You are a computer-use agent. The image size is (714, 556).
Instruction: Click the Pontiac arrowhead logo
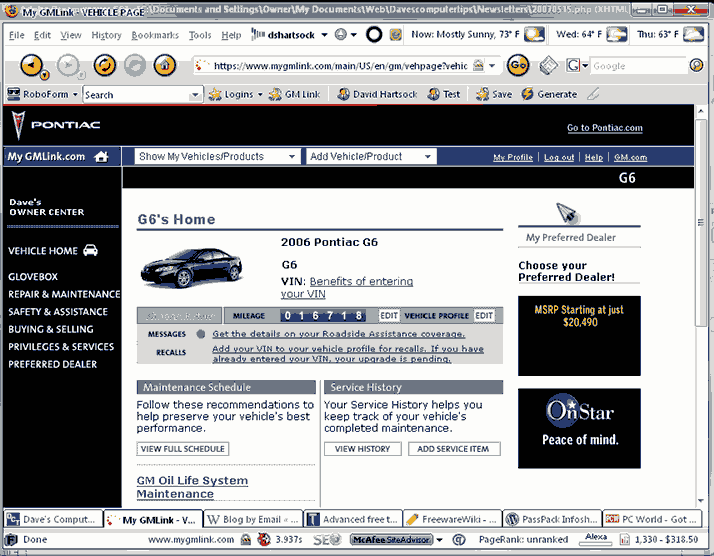(x=18, y=125)
